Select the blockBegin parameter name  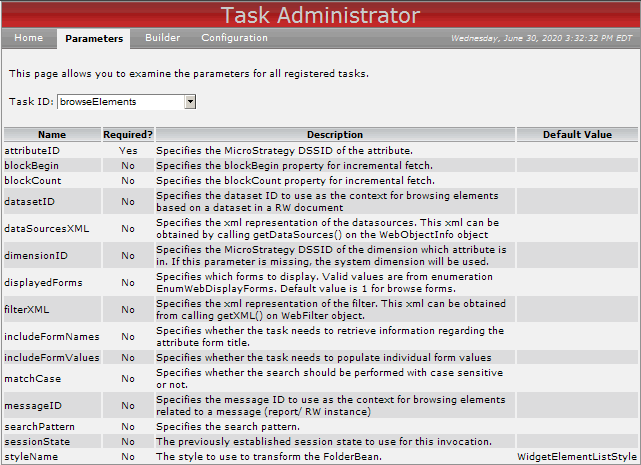pyautogui.click(x=31, y=166)
